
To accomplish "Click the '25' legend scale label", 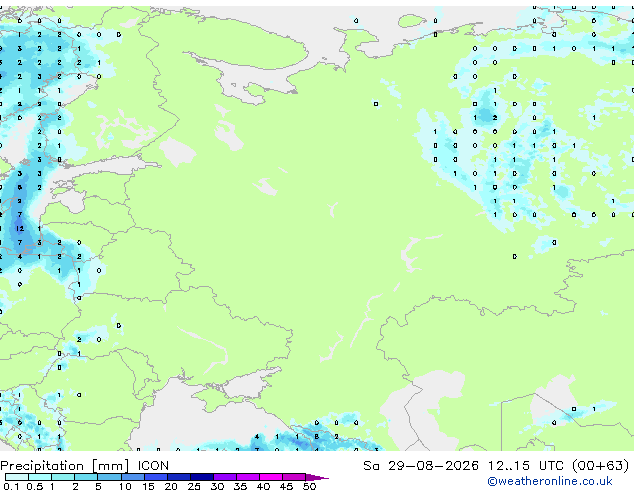I will point(194,486).
